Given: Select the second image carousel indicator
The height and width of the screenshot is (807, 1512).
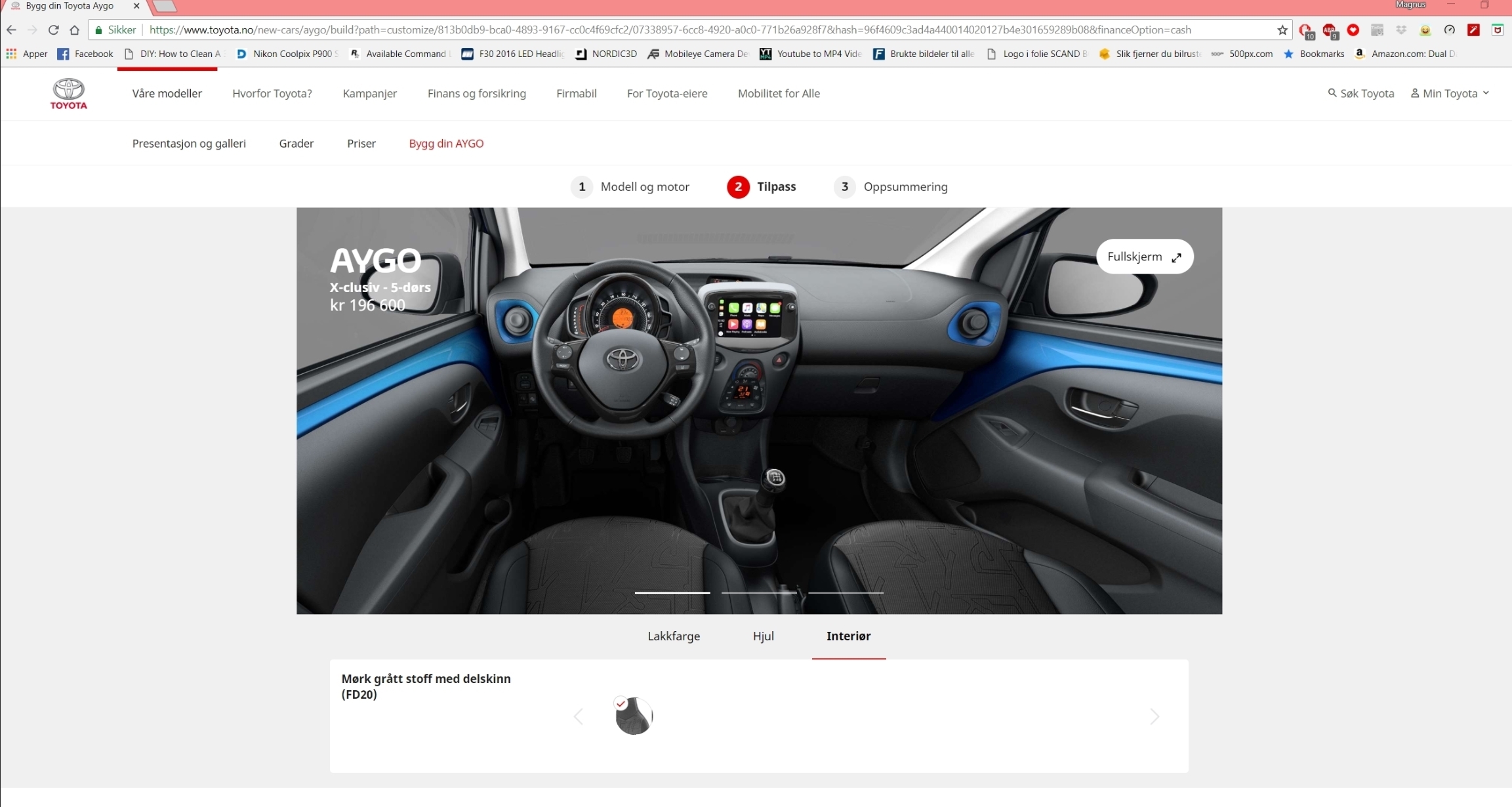Looking at the screenshot, I should pos(759,593).
